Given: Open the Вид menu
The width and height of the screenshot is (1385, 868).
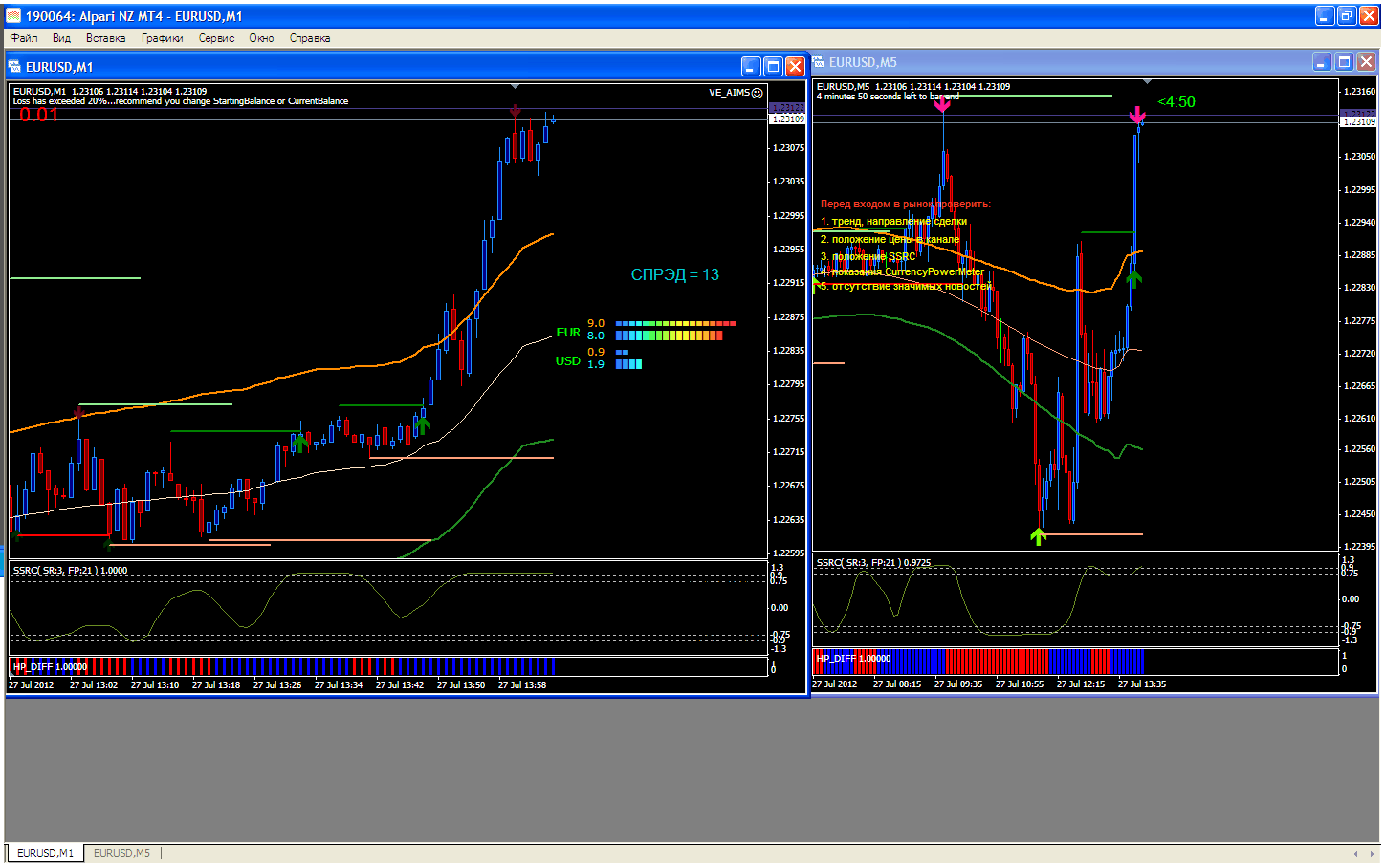Looking at the screenshot, I should click(61, 38).
